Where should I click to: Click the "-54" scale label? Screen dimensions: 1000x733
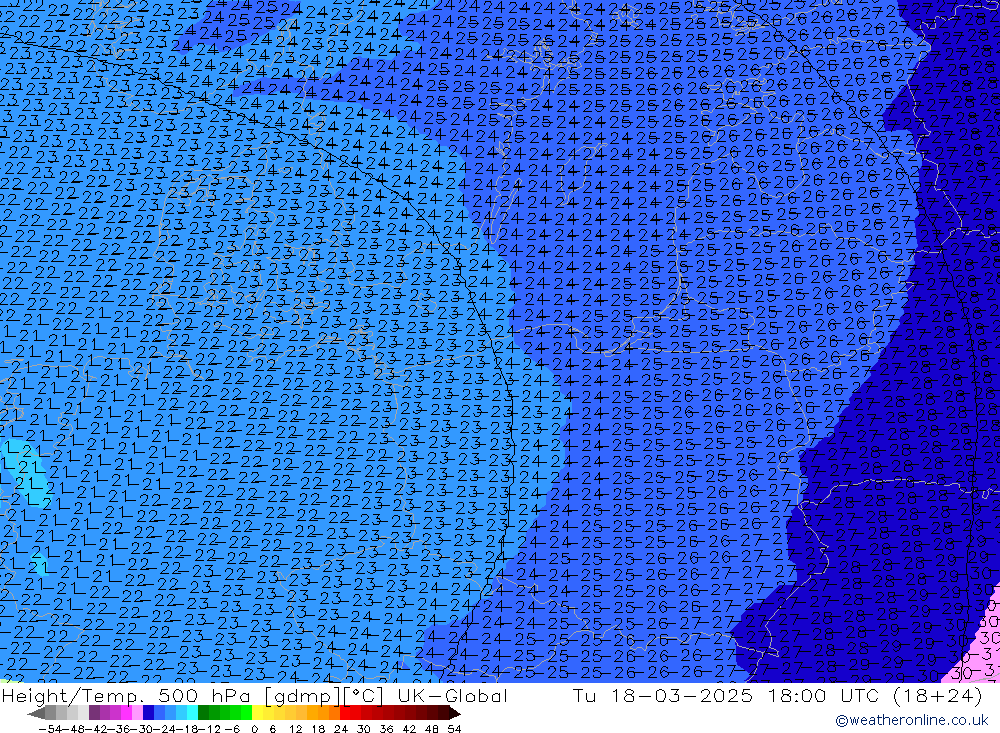[50, 729]
